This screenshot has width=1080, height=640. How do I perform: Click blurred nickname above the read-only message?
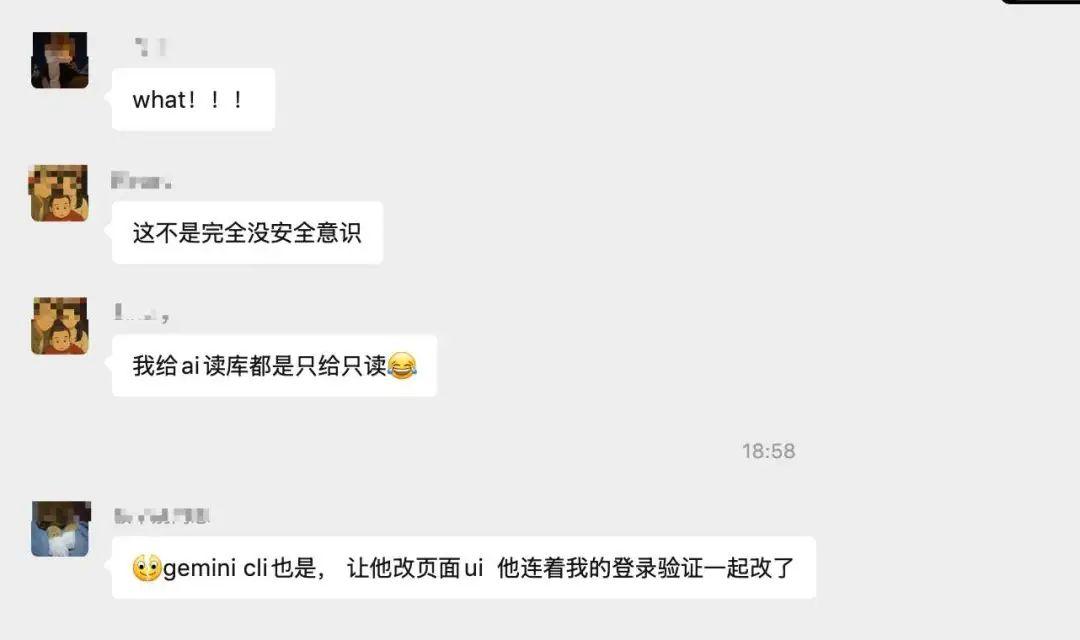pyautogui.click(x=141, y=313)
